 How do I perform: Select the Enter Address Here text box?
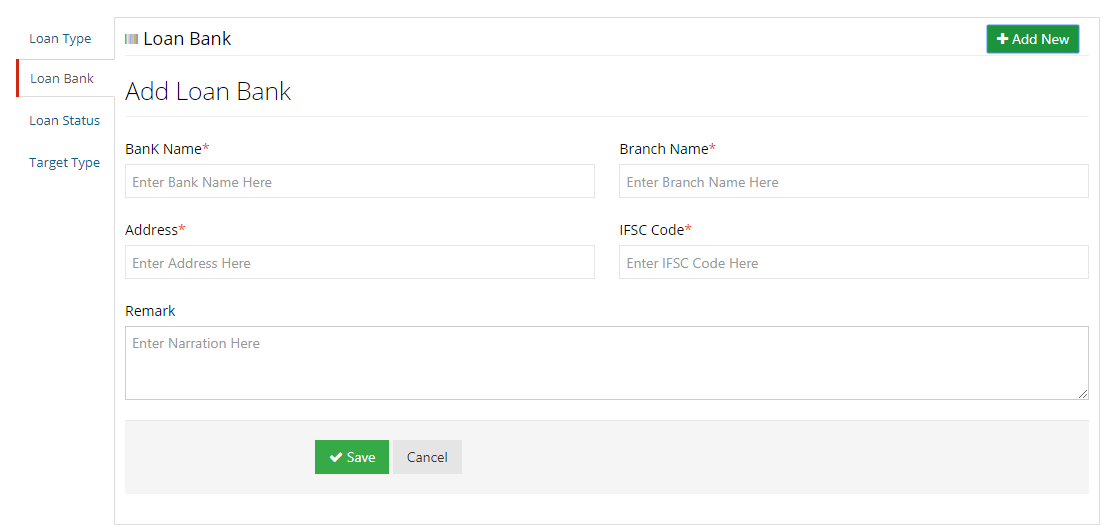coord(359,263)
